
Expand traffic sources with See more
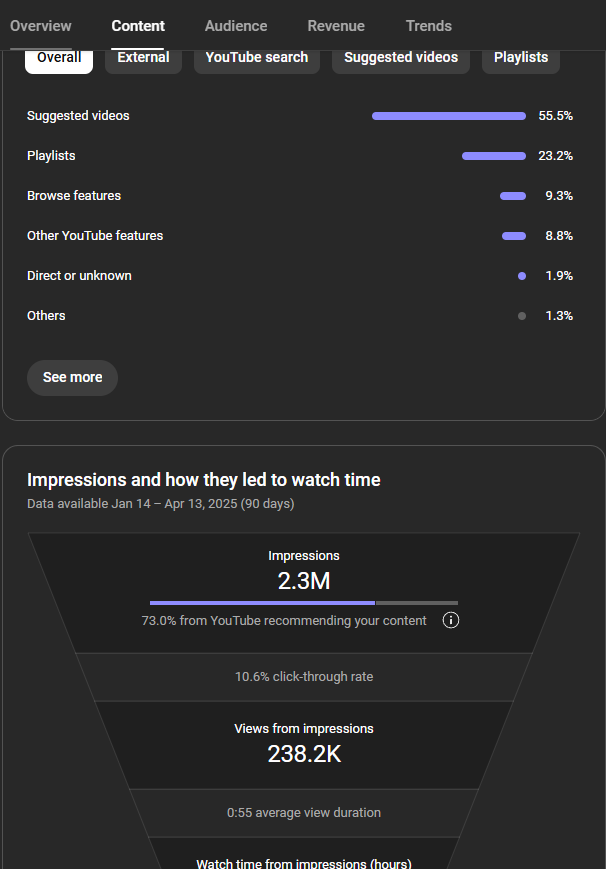[x=73, y=377]
